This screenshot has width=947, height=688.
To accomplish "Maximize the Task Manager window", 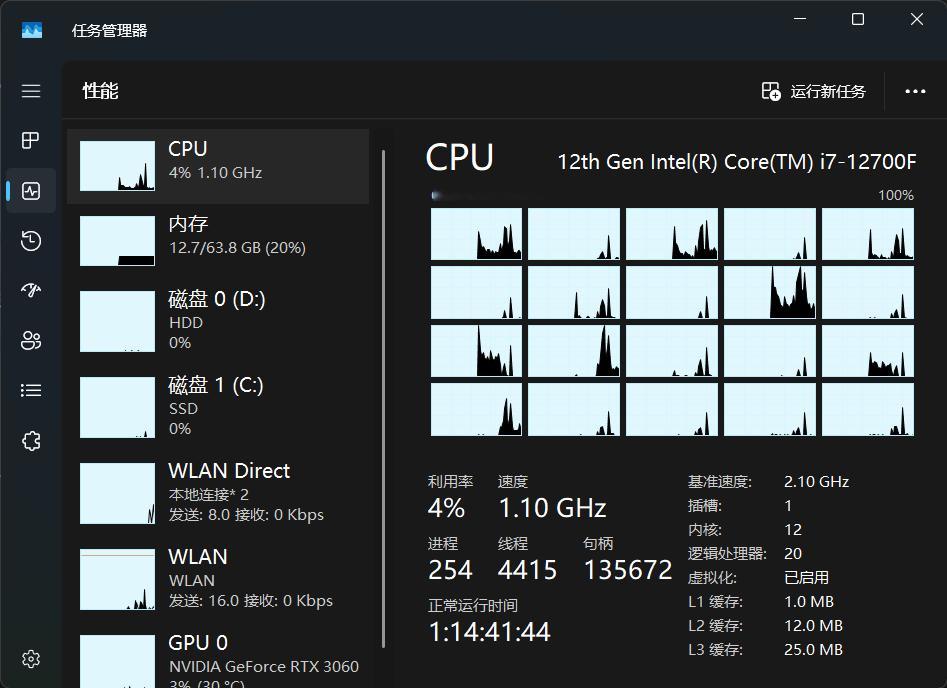I will [858, 19].
